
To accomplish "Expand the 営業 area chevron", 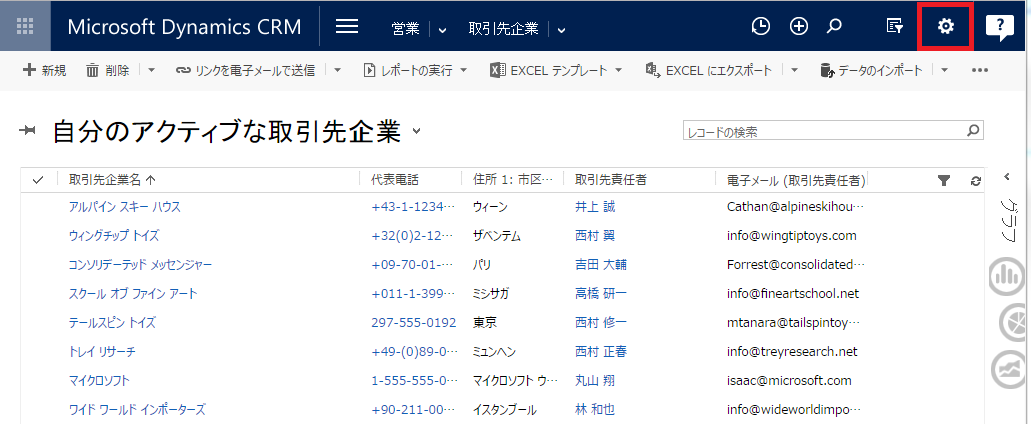I will (x=442, y=30).
